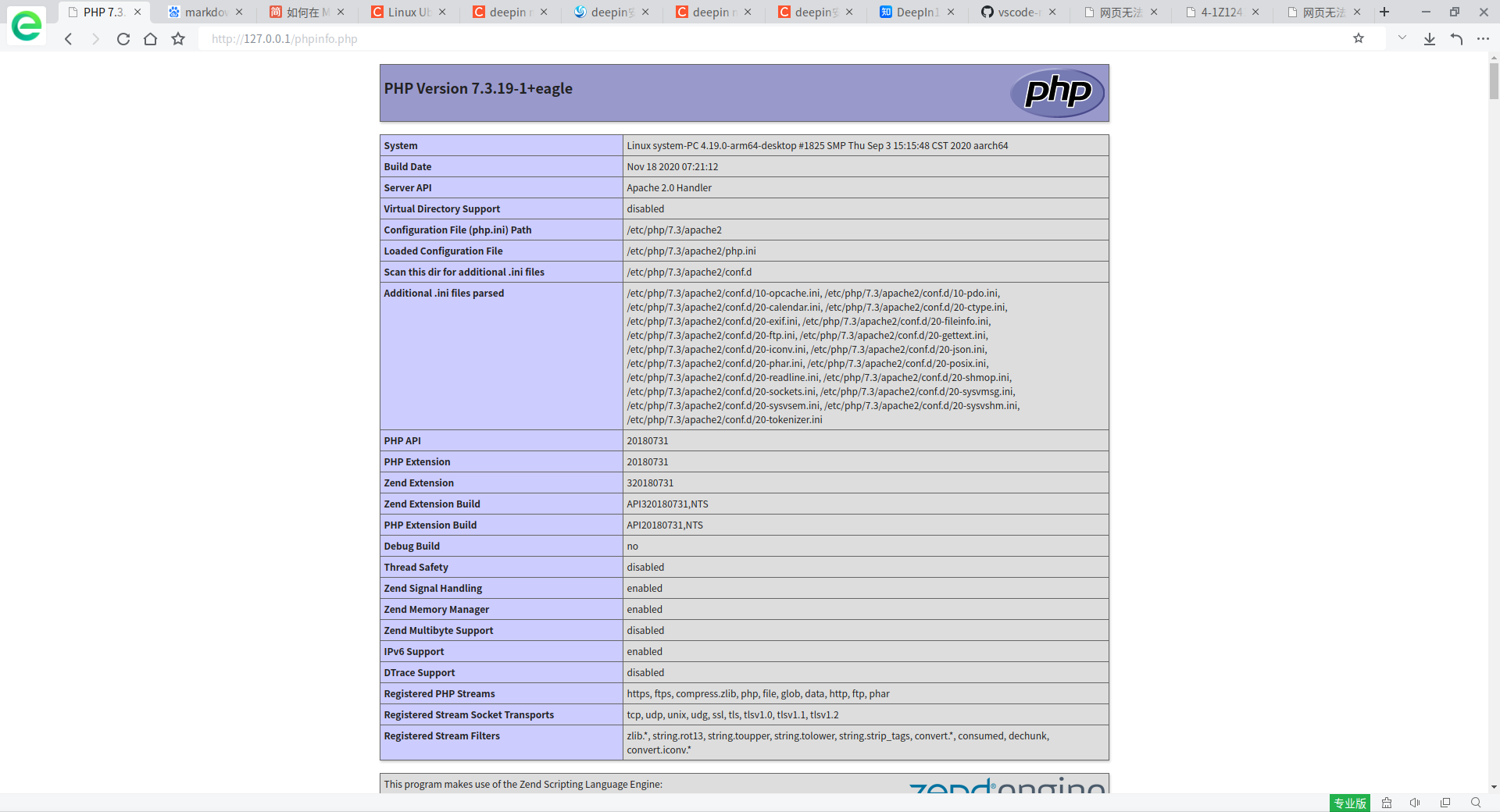1500x812 pixels.
Task: Click the 360 browser logo icon
Action: [x=27, y=26]
